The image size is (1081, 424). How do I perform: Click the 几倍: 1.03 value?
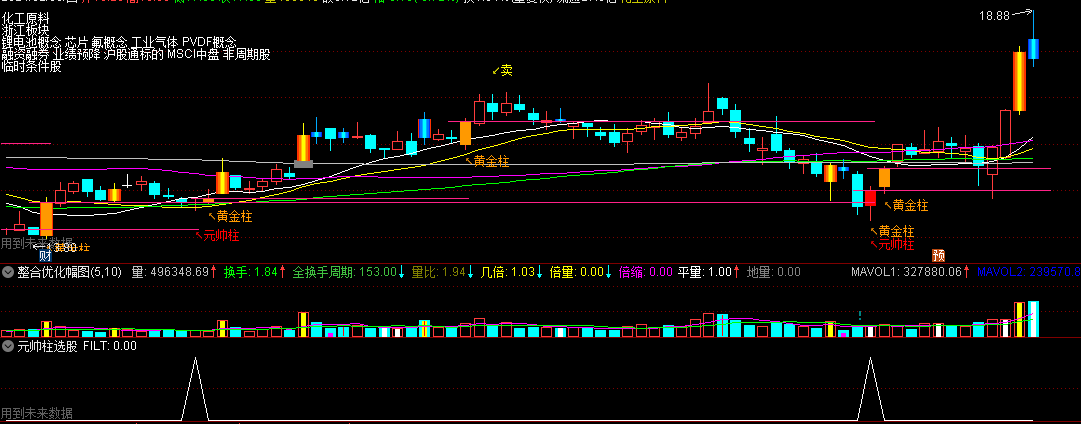click(x=512, y=272)
